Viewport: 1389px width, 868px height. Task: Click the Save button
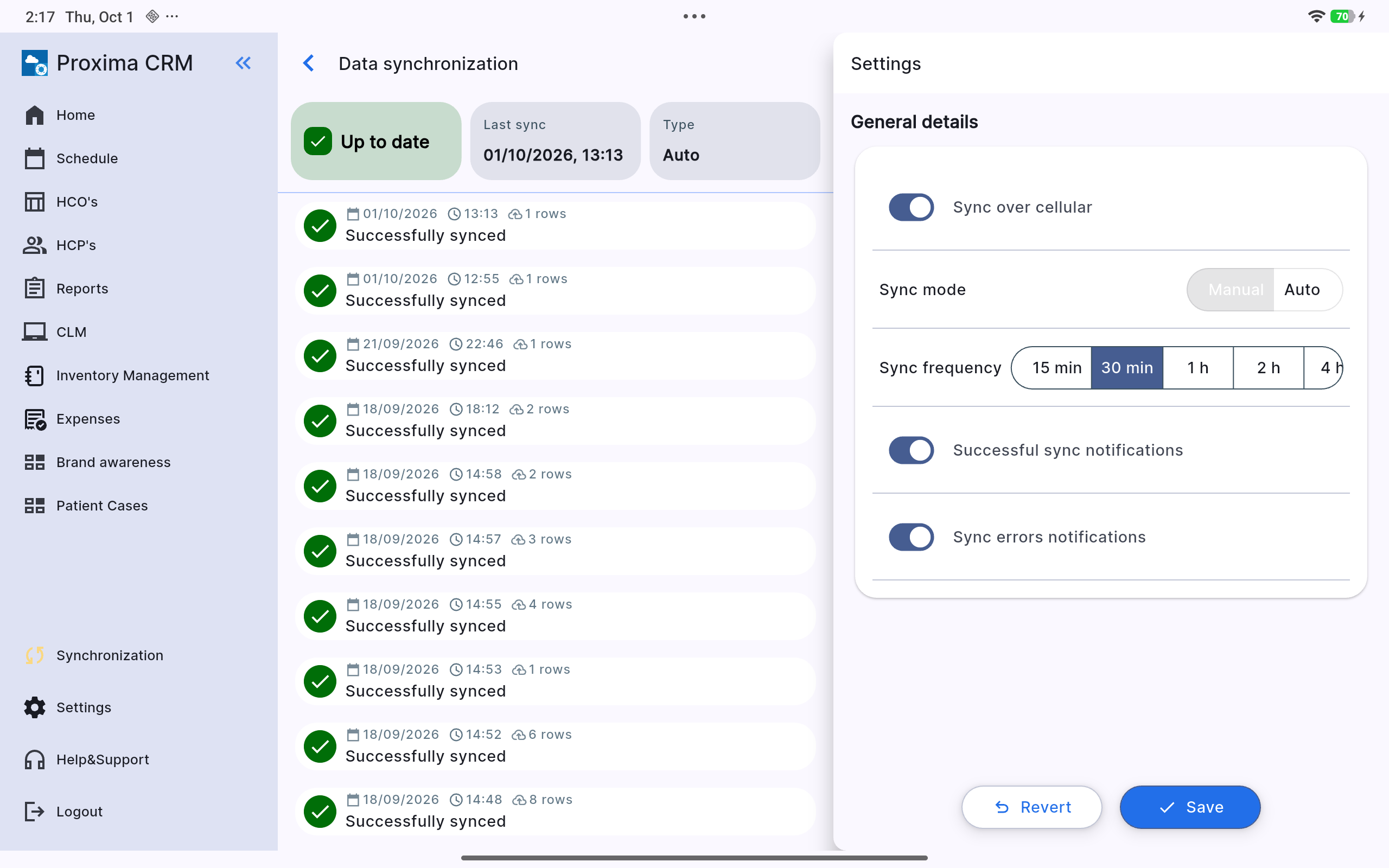1190,807
